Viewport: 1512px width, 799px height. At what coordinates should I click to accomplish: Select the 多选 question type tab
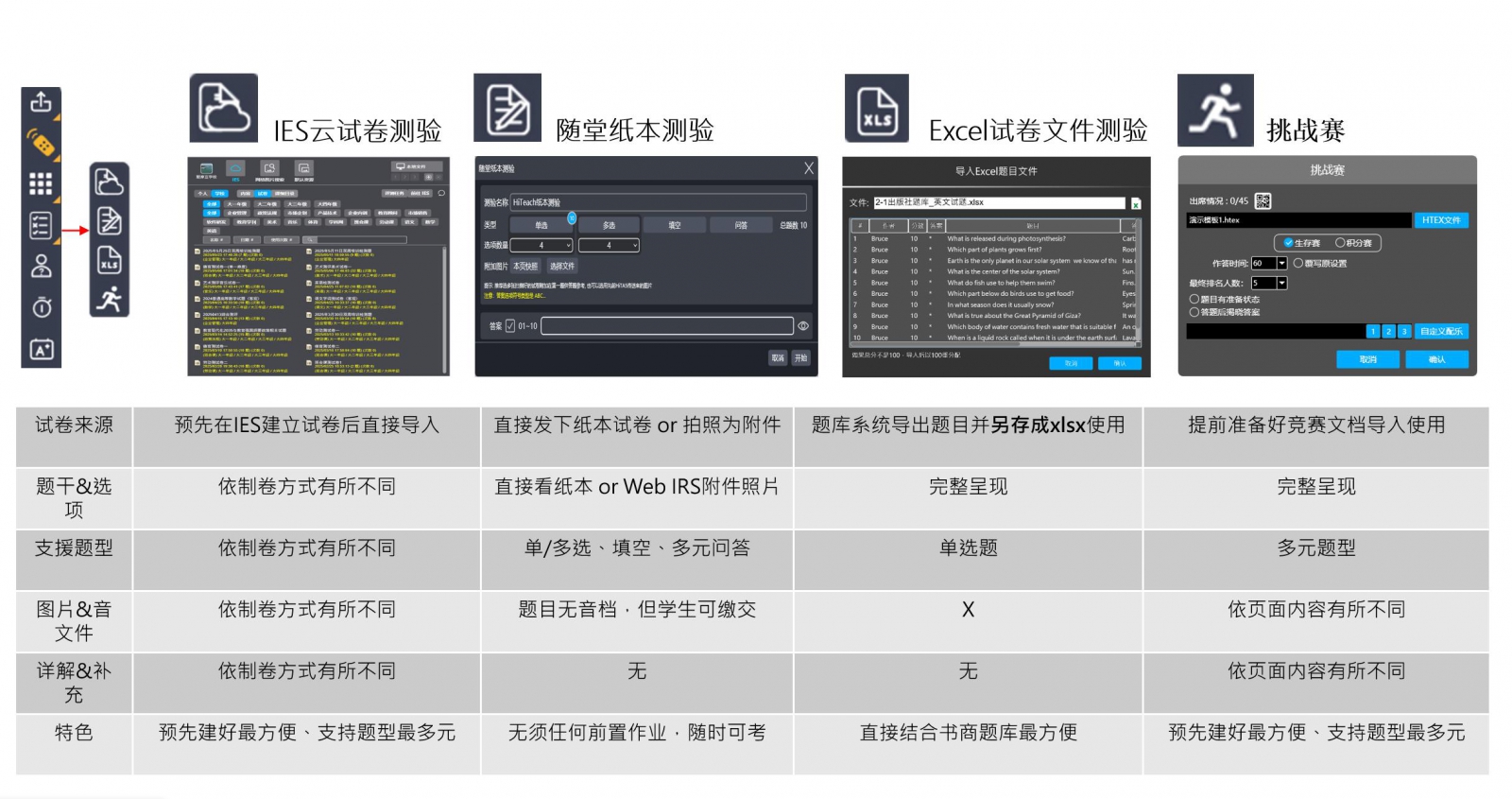click(x=609, y=225)
